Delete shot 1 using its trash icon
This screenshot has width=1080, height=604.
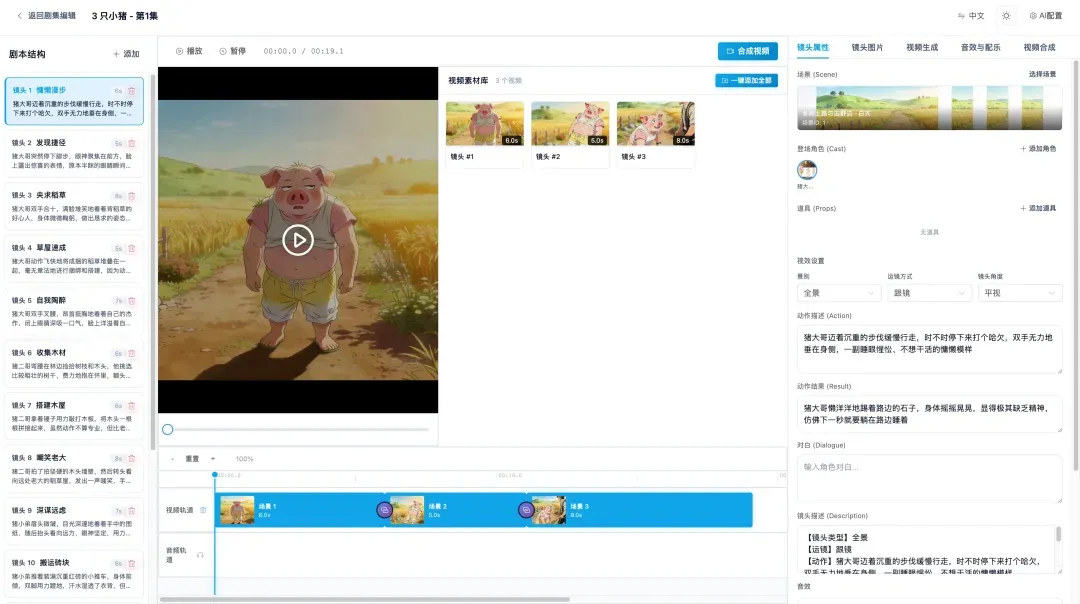(x=131, y=91)
